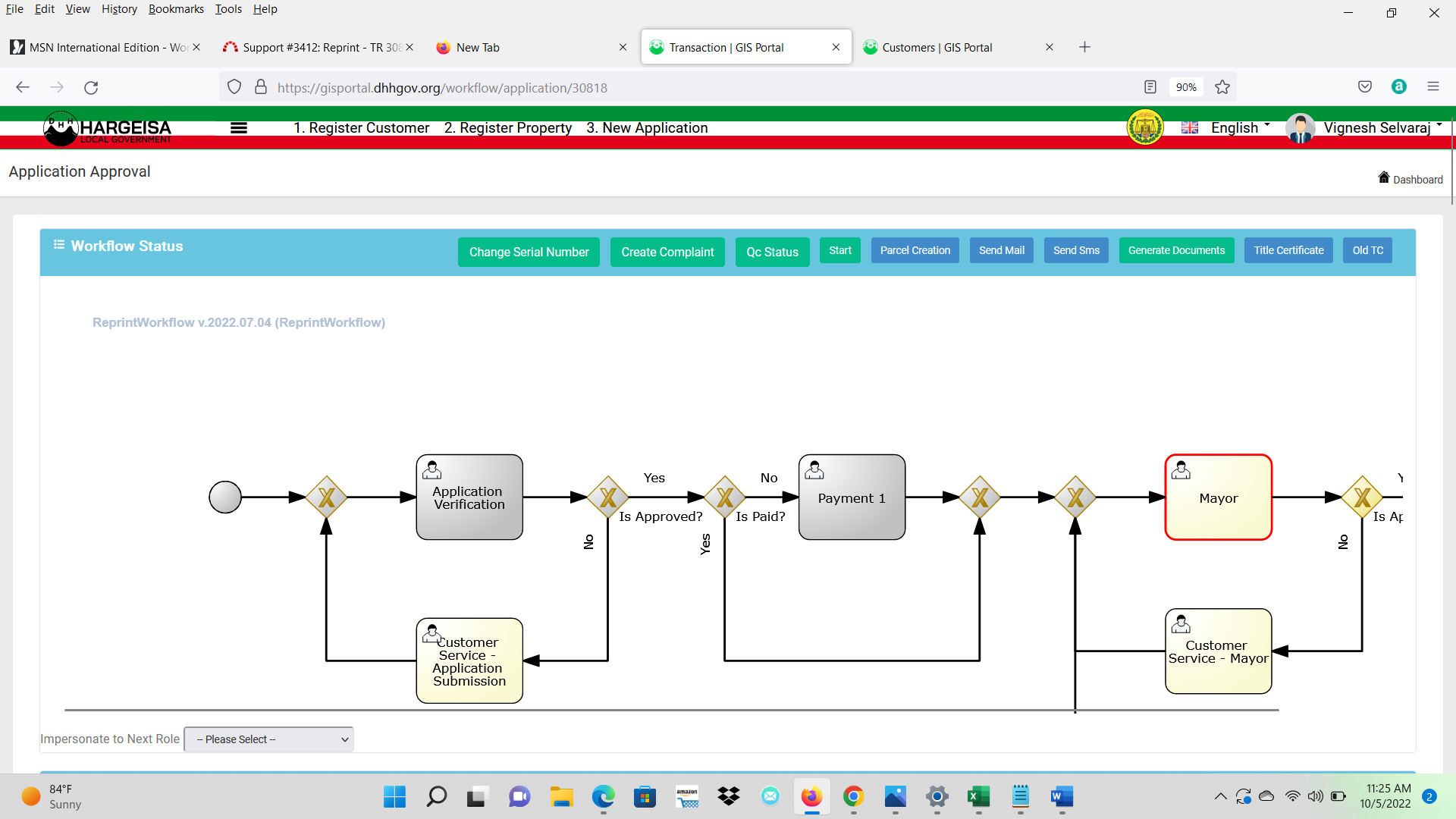Click Change Serial Number button
The image size is (1456, 819).
529,252
